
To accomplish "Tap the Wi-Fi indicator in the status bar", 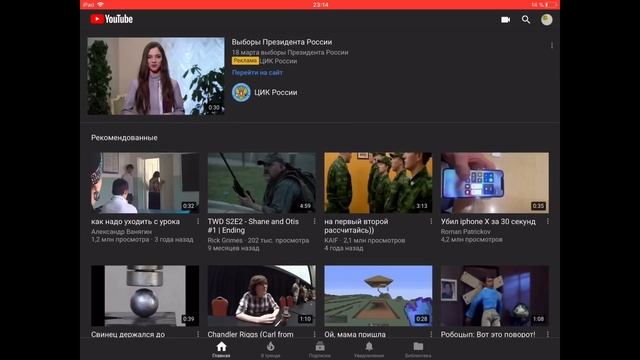I will point(100,4).
